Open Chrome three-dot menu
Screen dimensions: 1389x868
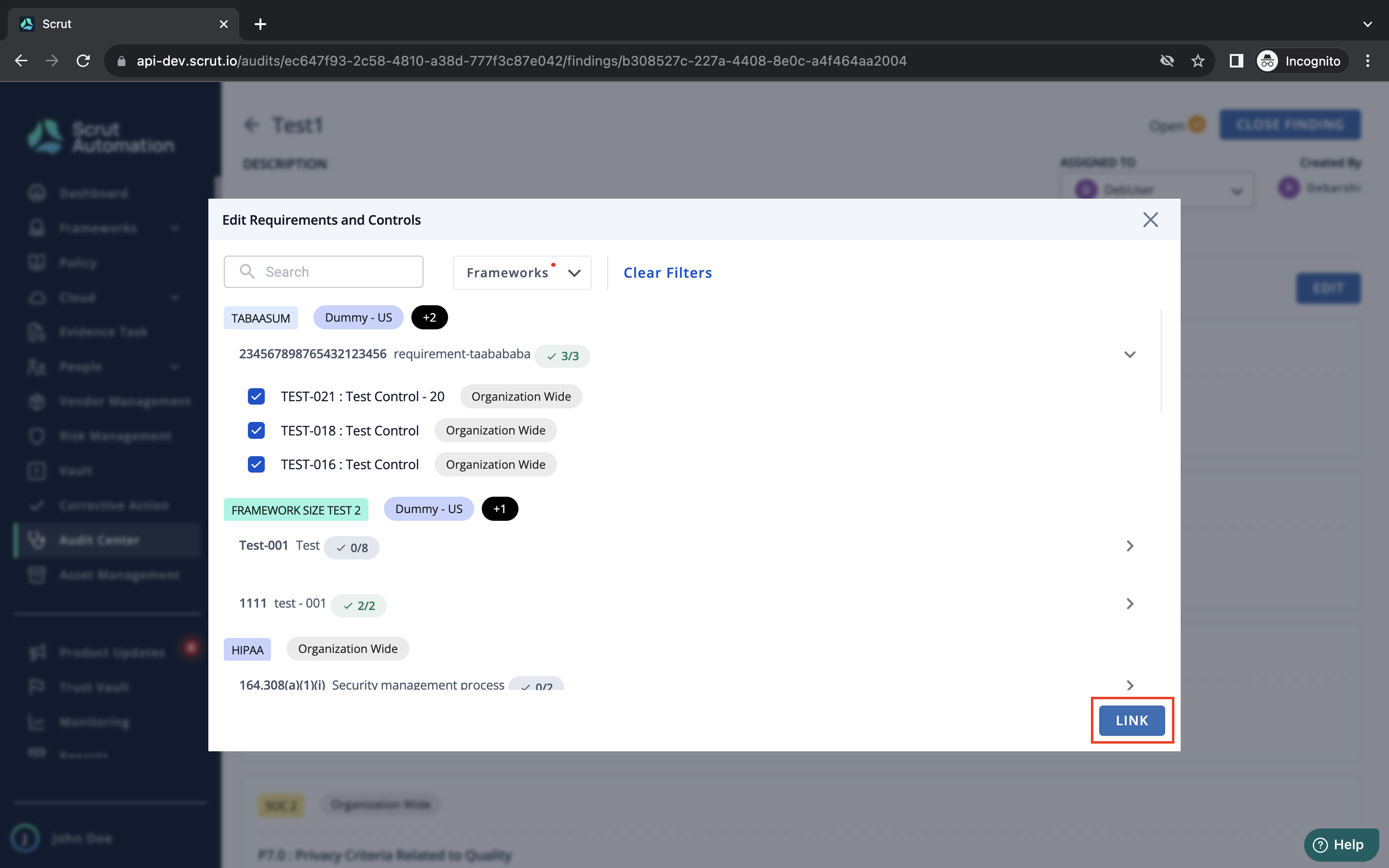pos(1367,61)
